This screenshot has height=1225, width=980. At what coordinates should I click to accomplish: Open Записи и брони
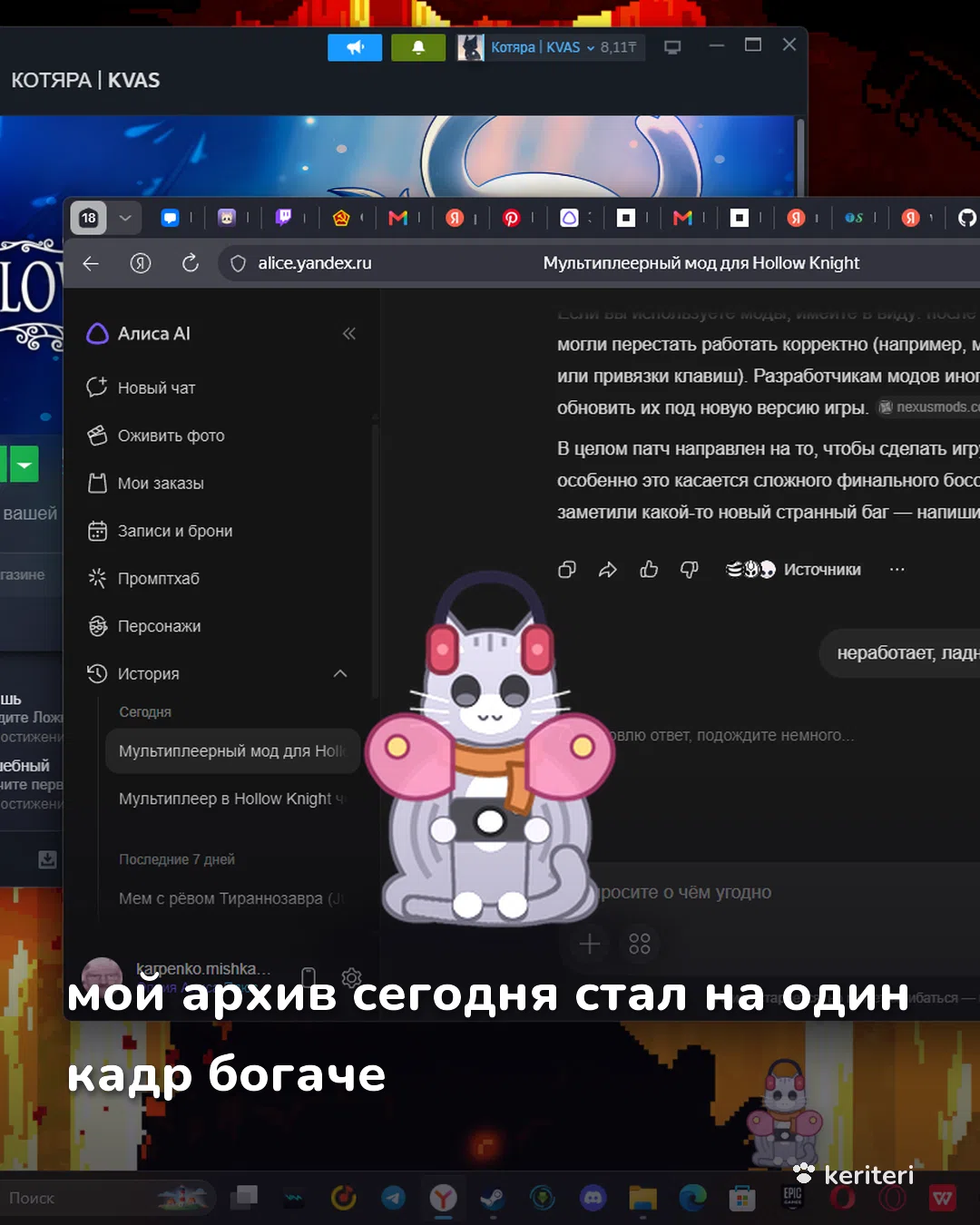click(160, 531)
